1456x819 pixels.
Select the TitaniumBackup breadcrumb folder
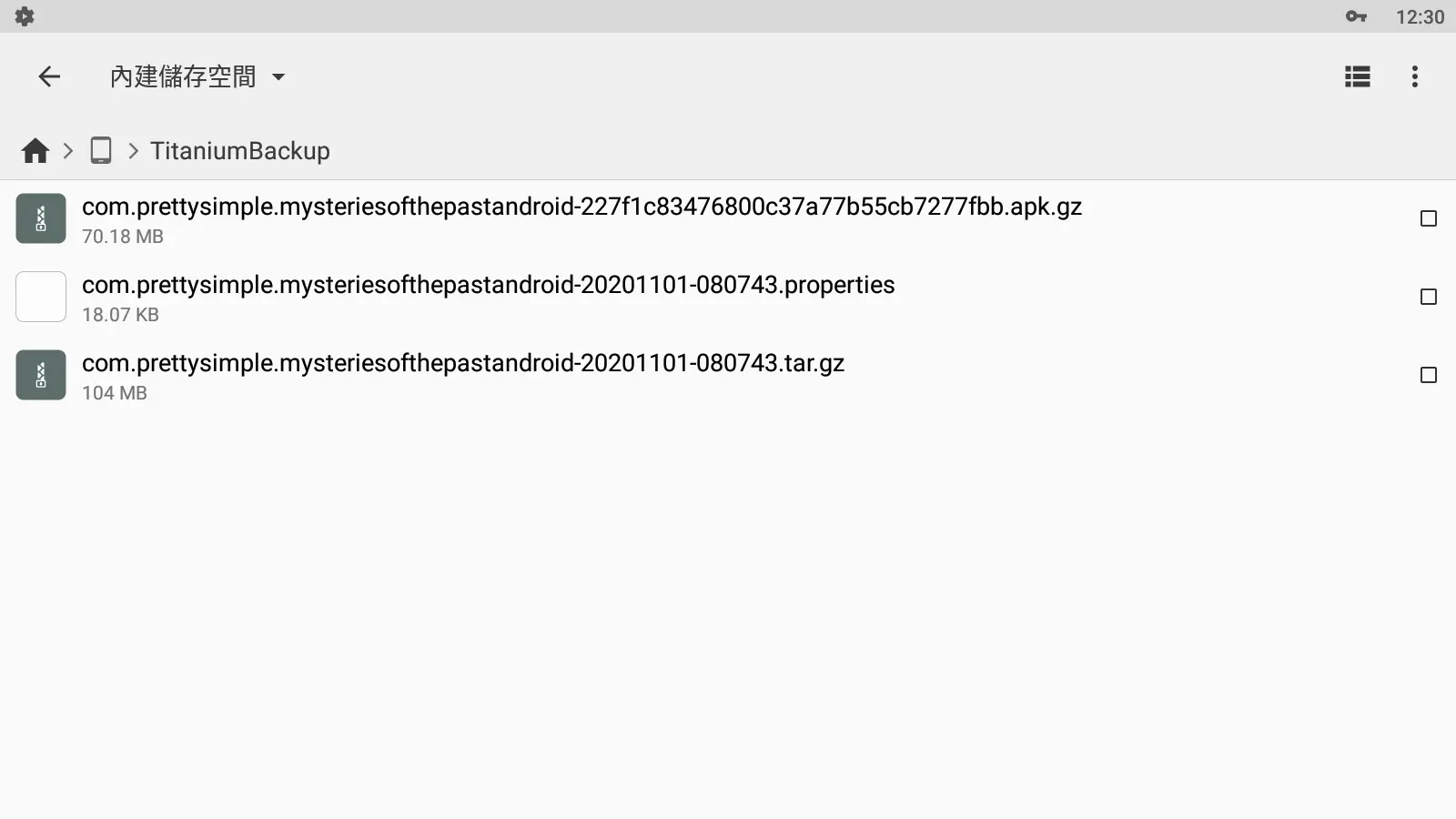(x=240, y=151)
